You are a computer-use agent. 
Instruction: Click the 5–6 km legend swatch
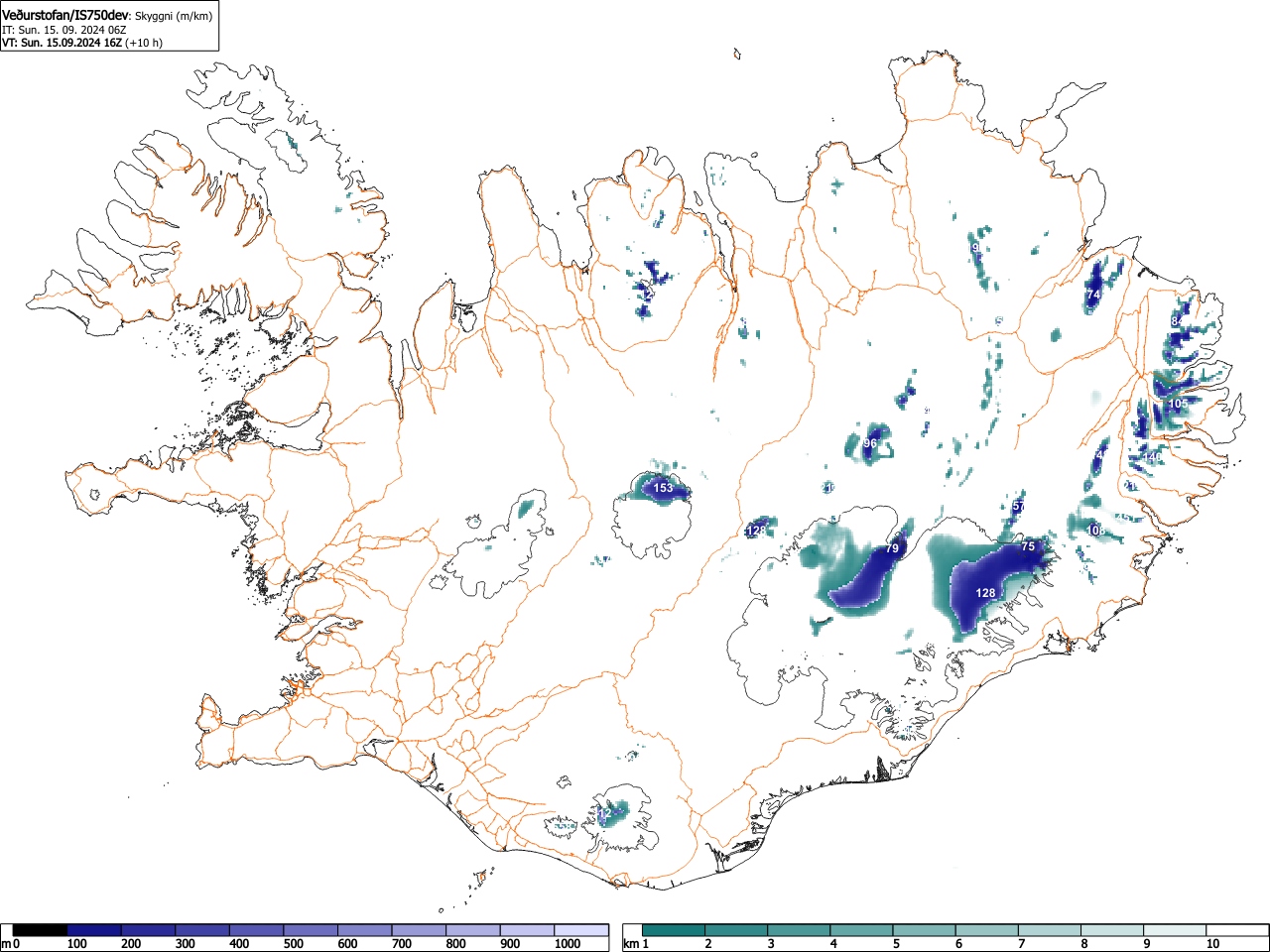click(924, 930)
